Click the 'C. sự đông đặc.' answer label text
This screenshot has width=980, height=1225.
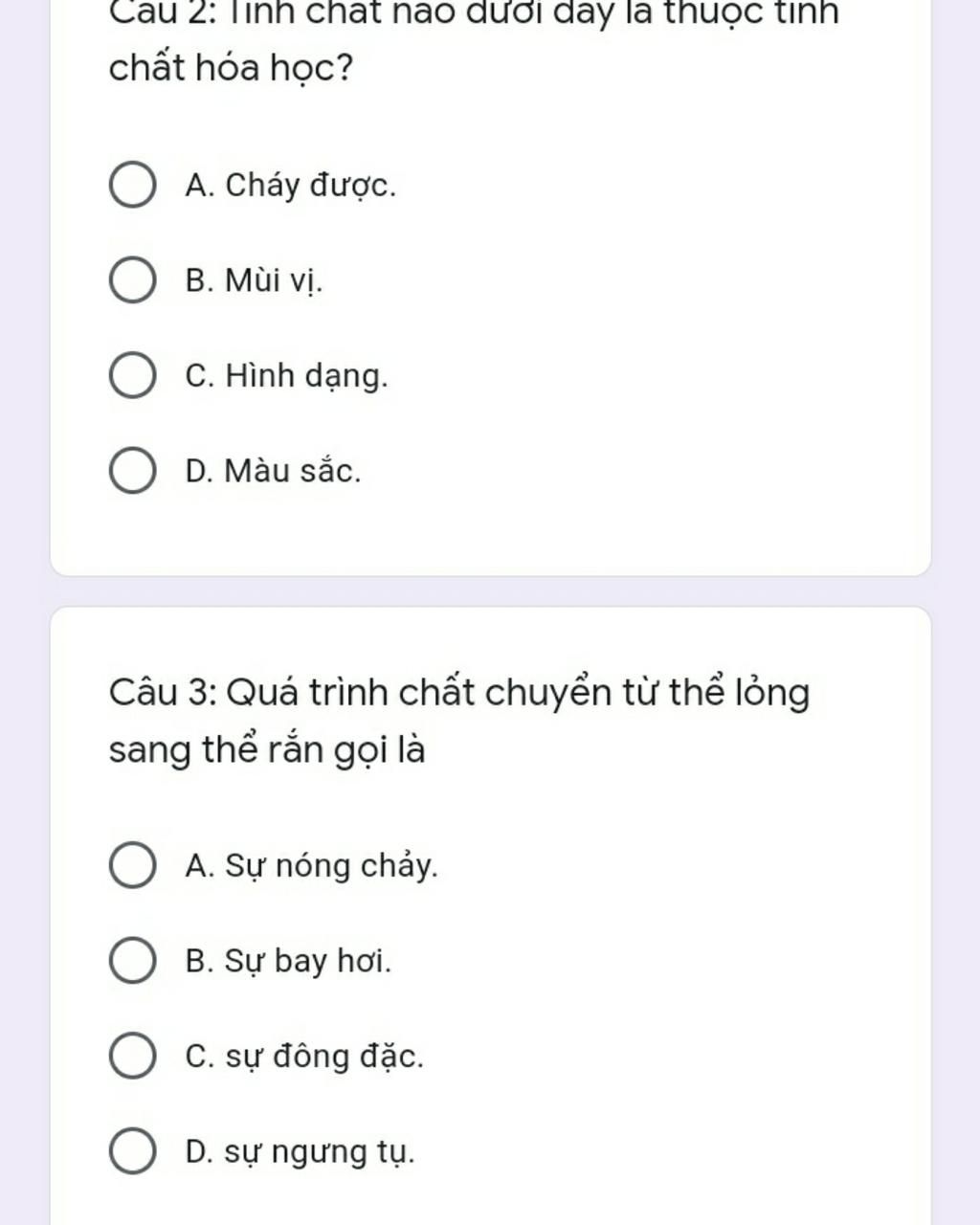[304, 1057]
